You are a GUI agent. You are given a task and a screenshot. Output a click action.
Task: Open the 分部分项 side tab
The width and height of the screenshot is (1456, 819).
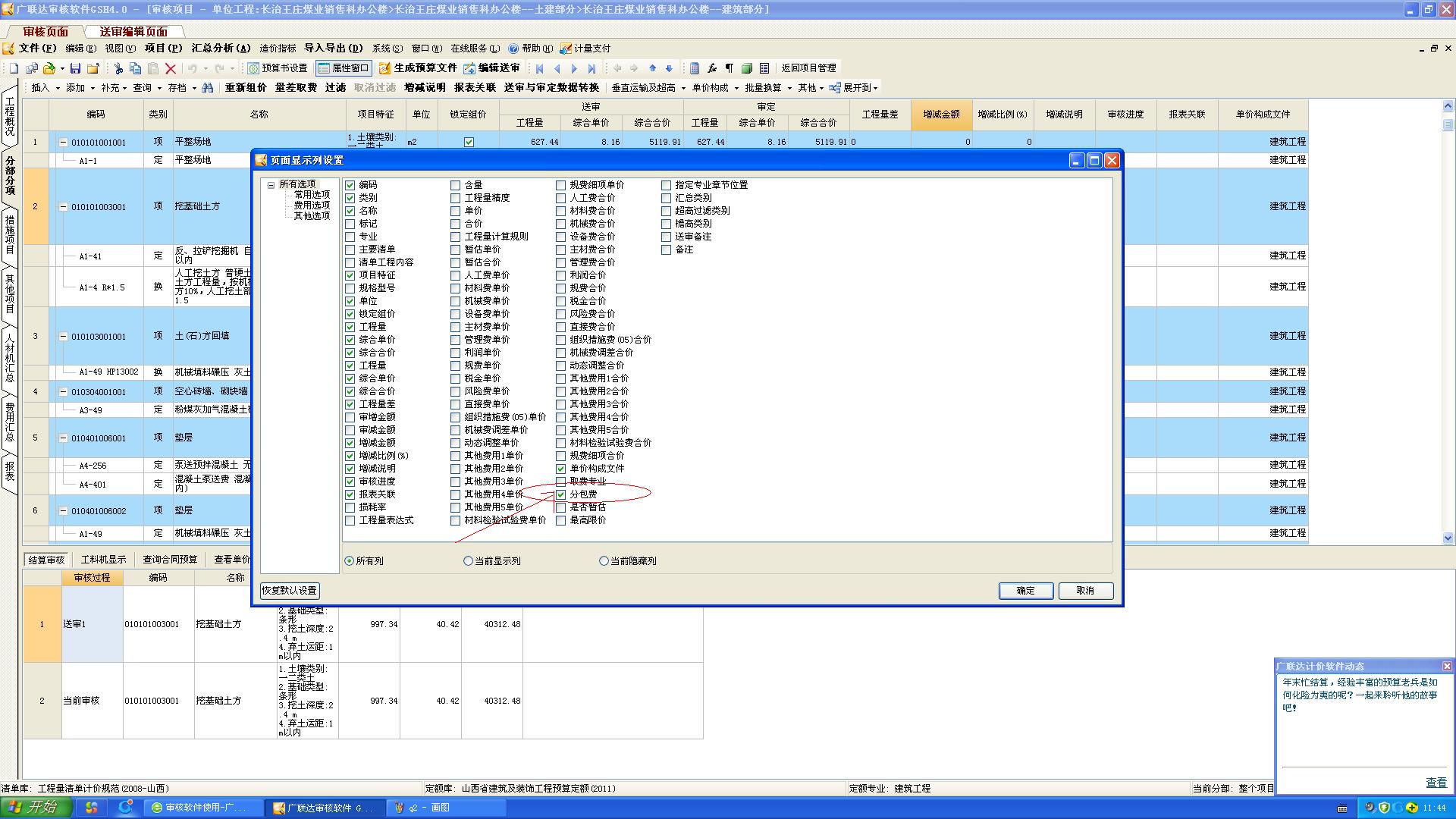click(10, 176)
